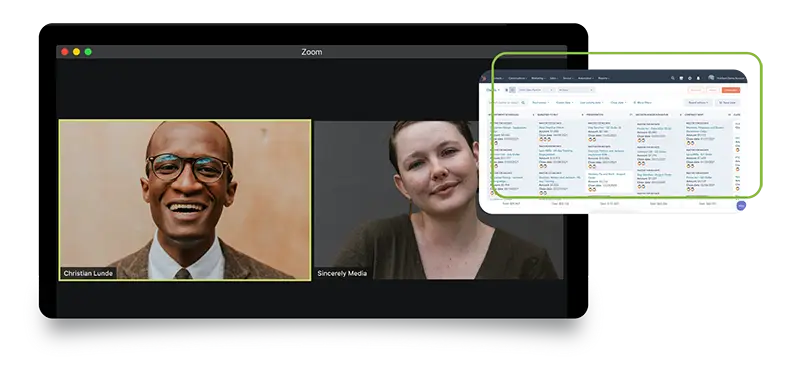Collapse the Presentation Scheduled column arrow

tap(631, 115)
